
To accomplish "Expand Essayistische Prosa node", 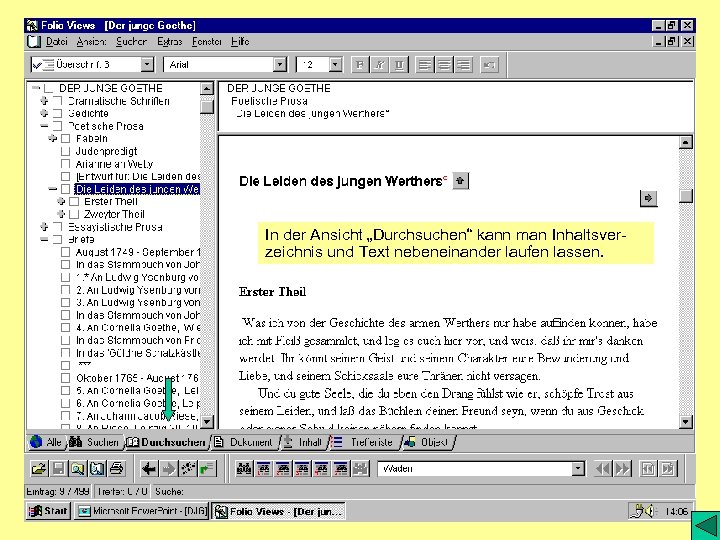I will tap(44, 226).
